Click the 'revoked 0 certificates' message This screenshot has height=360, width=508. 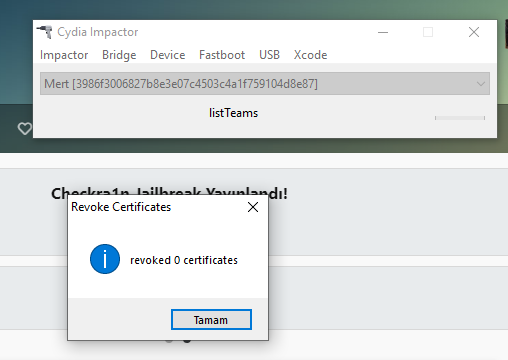coord(184,260)
